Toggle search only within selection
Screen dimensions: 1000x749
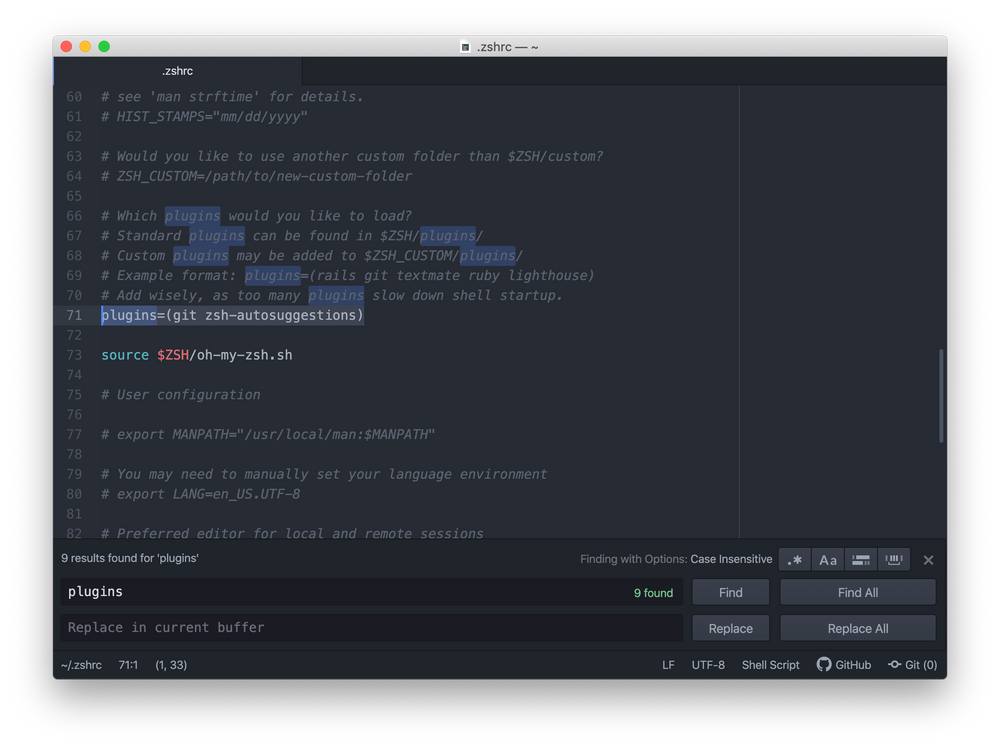coord(861,559)
